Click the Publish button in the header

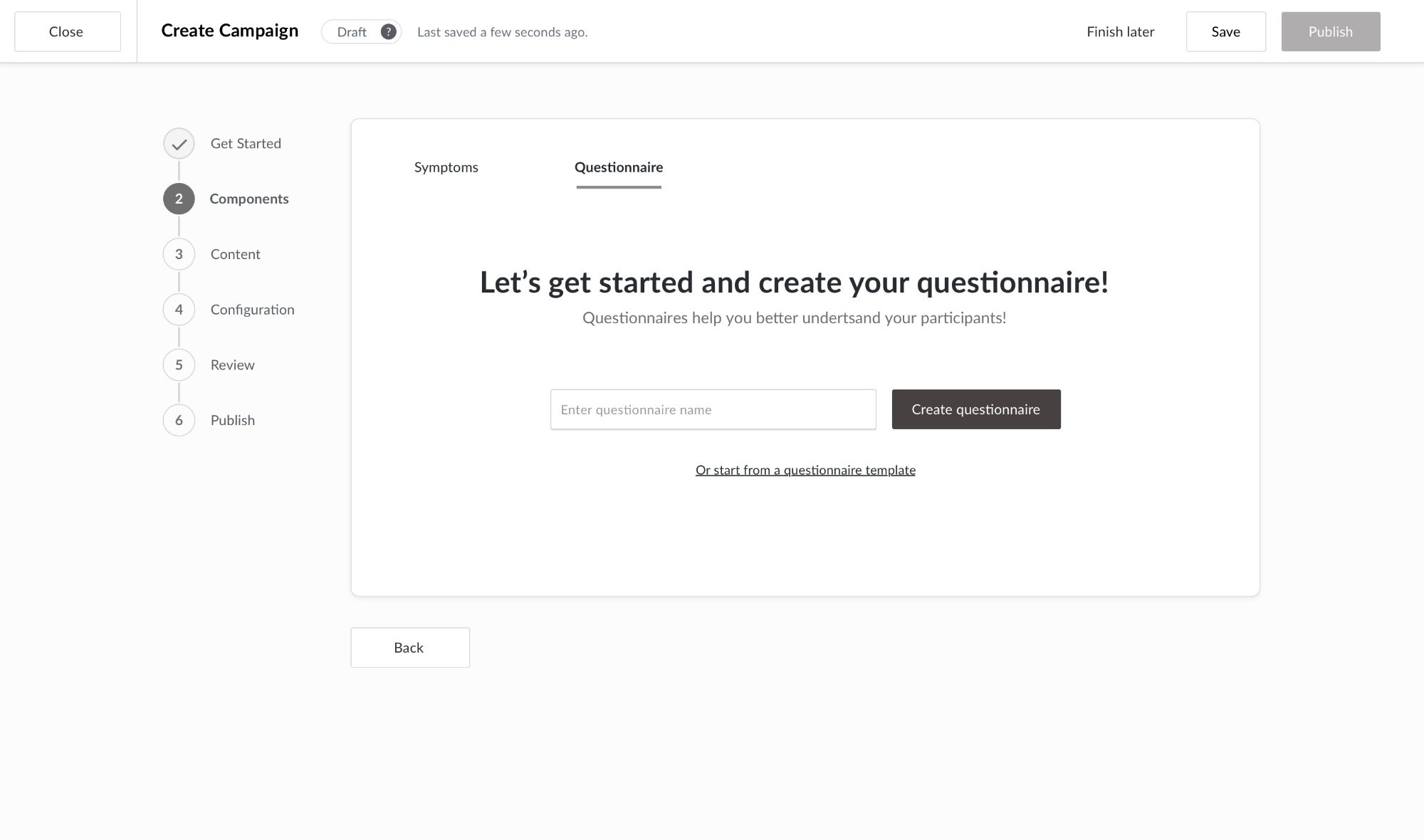1330,31
